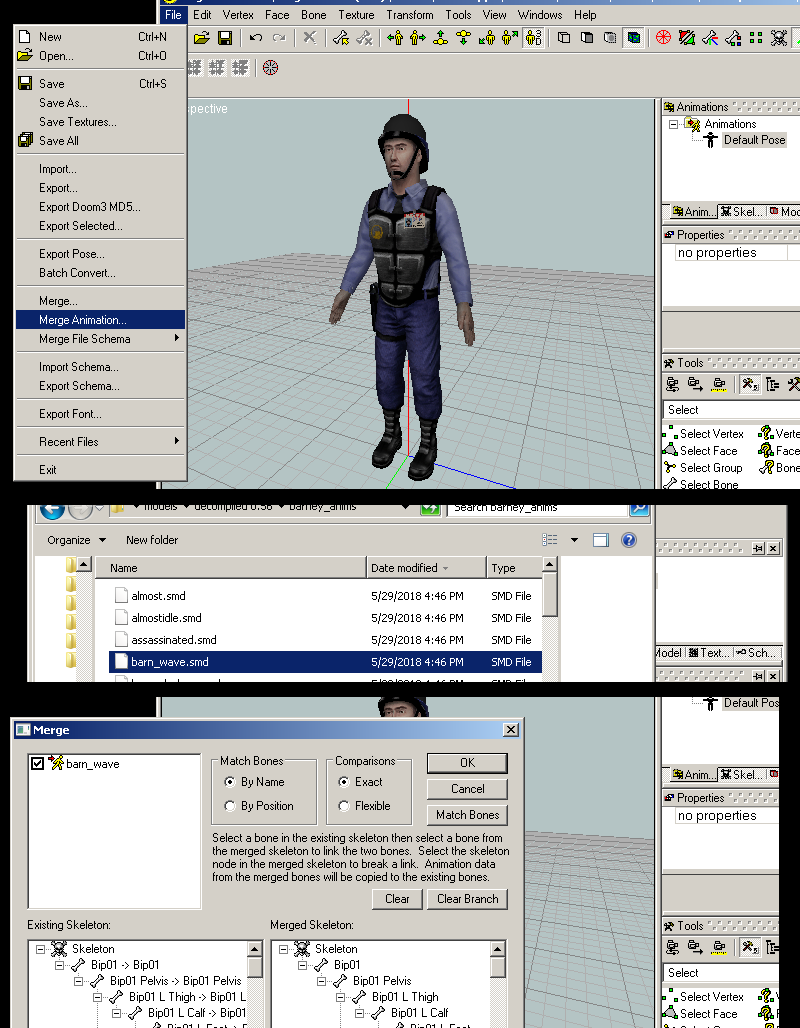
Task: Click the blue help icon in file browser
Action: [x=628, y=540]
